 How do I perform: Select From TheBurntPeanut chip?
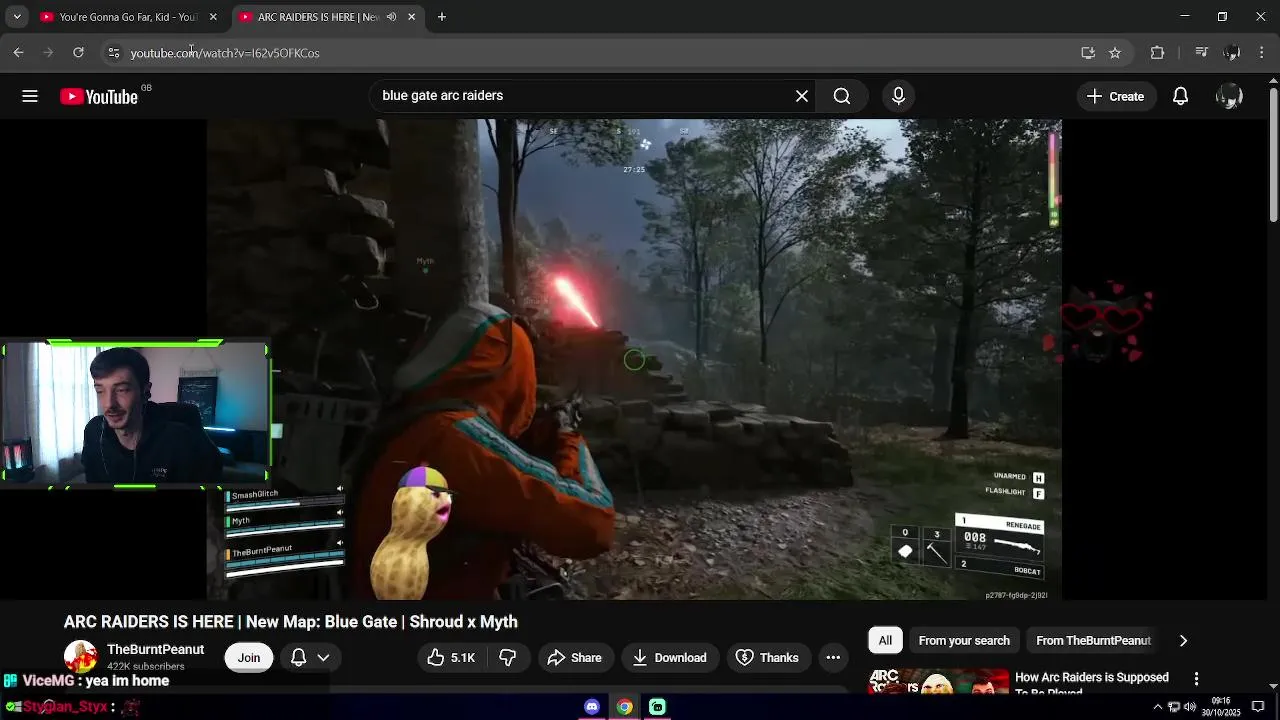click(1093, 641)
